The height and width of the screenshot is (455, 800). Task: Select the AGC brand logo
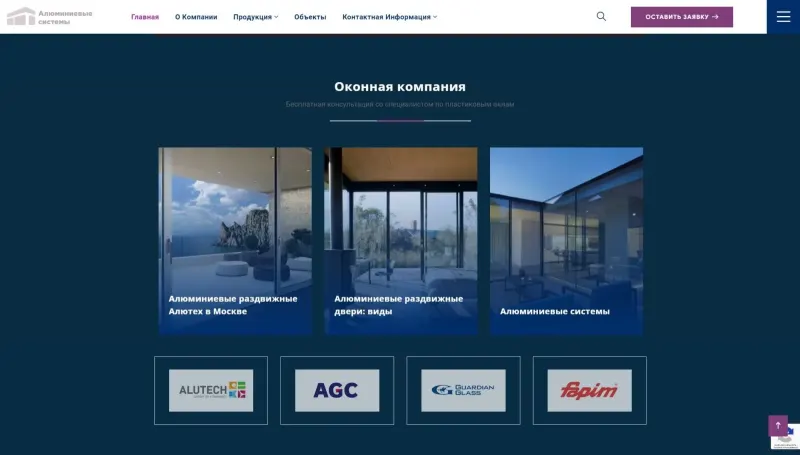337,390
